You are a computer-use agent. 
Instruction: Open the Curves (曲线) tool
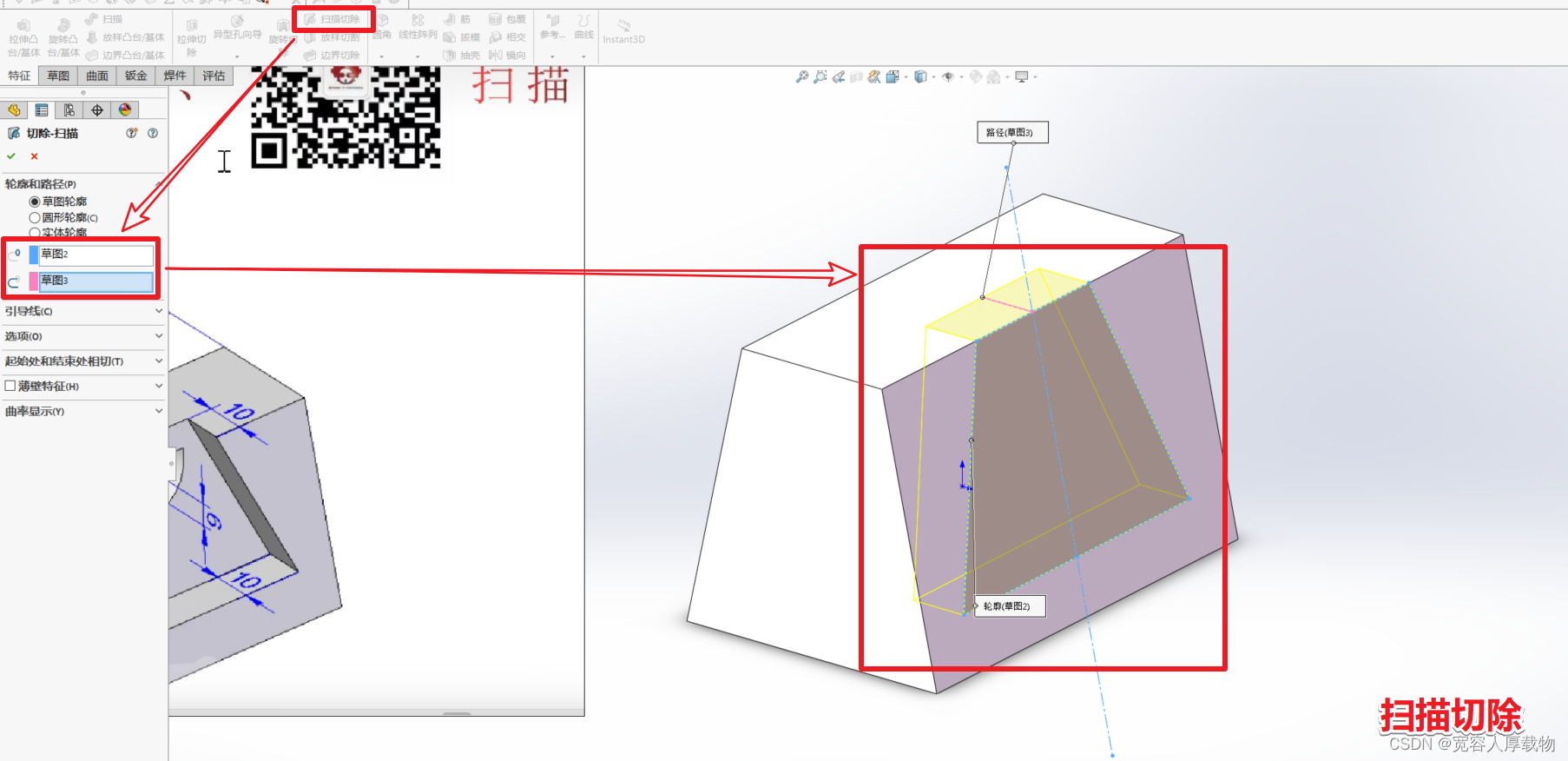click(584, 28)
